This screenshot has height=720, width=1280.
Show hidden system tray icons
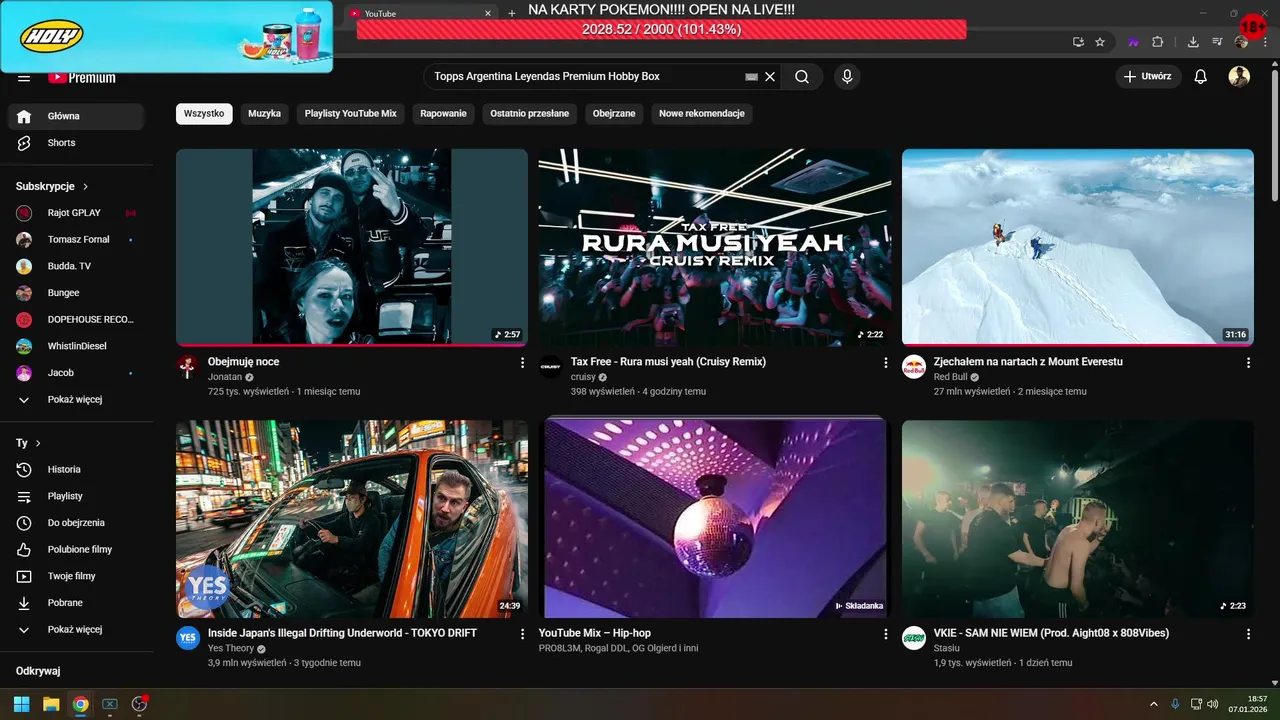coord(1153,704)
